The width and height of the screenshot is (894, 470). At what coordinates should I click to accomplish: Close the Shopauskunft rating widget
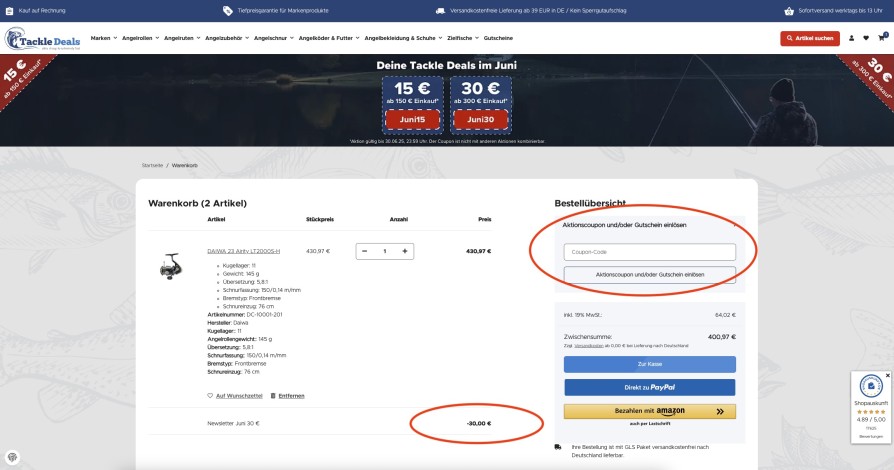point(887,375)
